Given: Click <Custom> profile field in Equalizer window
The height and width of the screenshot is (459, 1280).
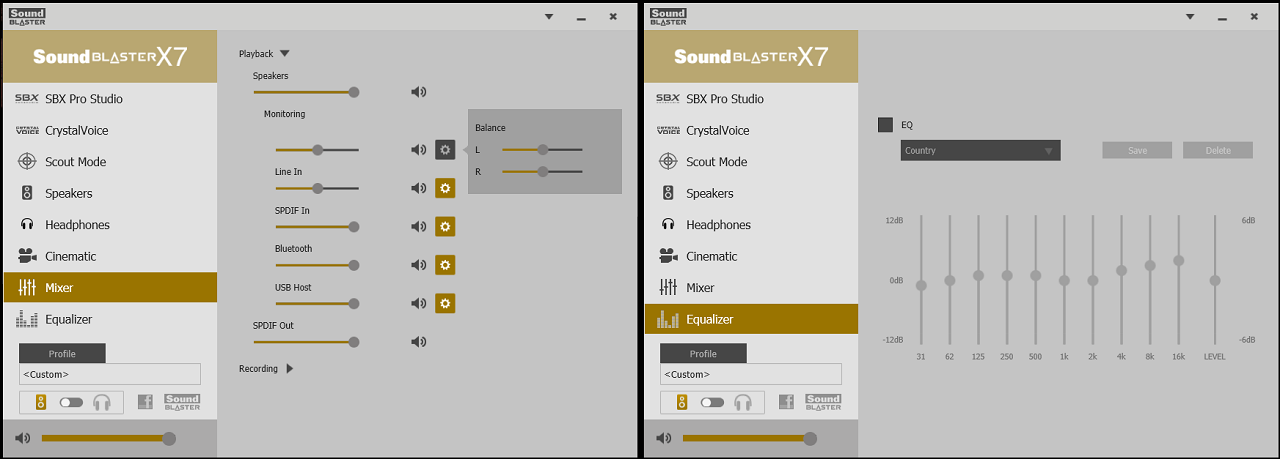Looking at the screenshot, I should (751, 374).
